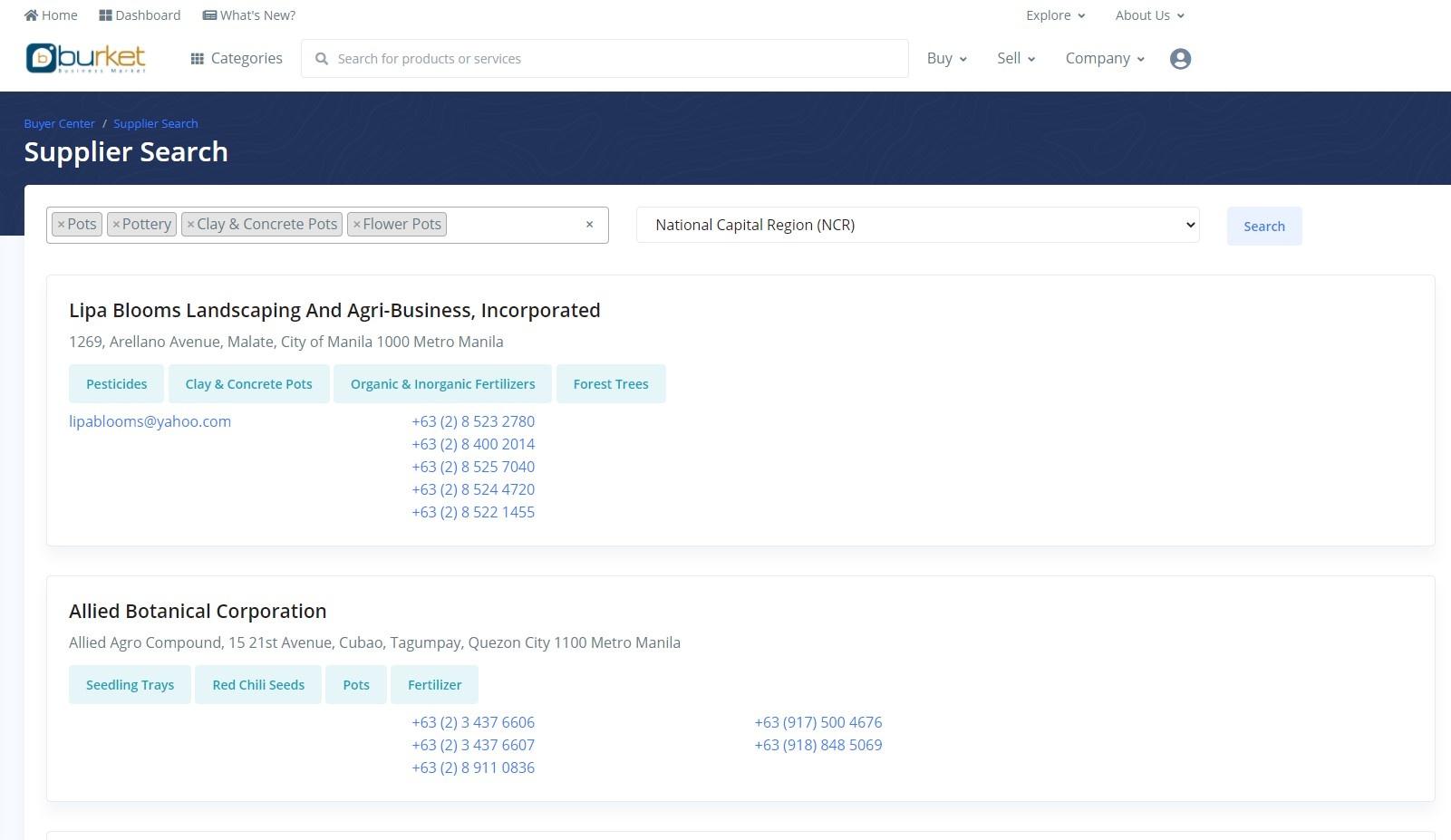
Task: Click phone number +63 (2) 8 522 1455
Action: (x=473, y=512)
